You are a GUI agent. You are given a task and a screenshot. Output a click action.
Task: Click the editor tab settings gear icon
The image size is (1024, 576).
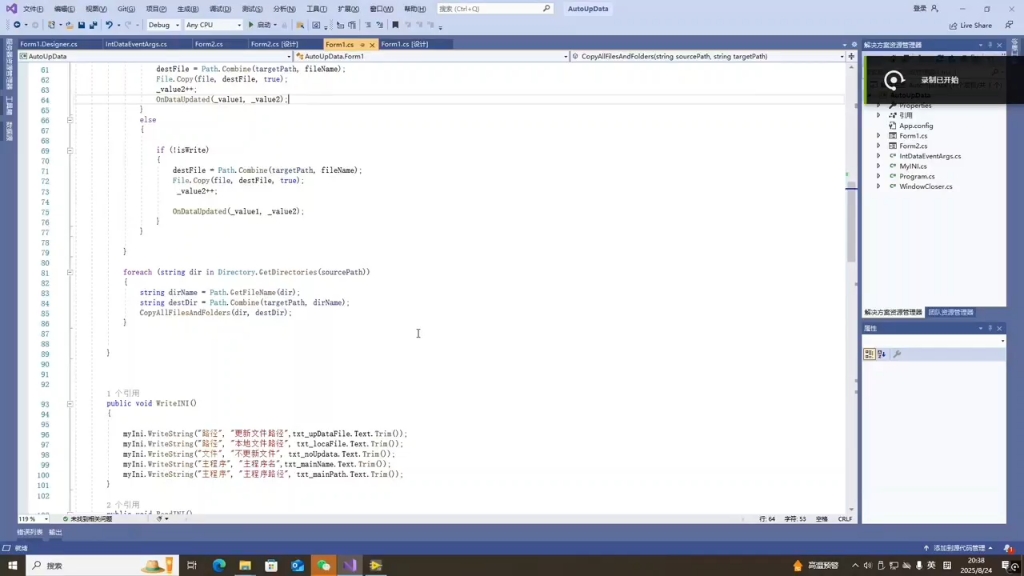[x=854, y=44]
